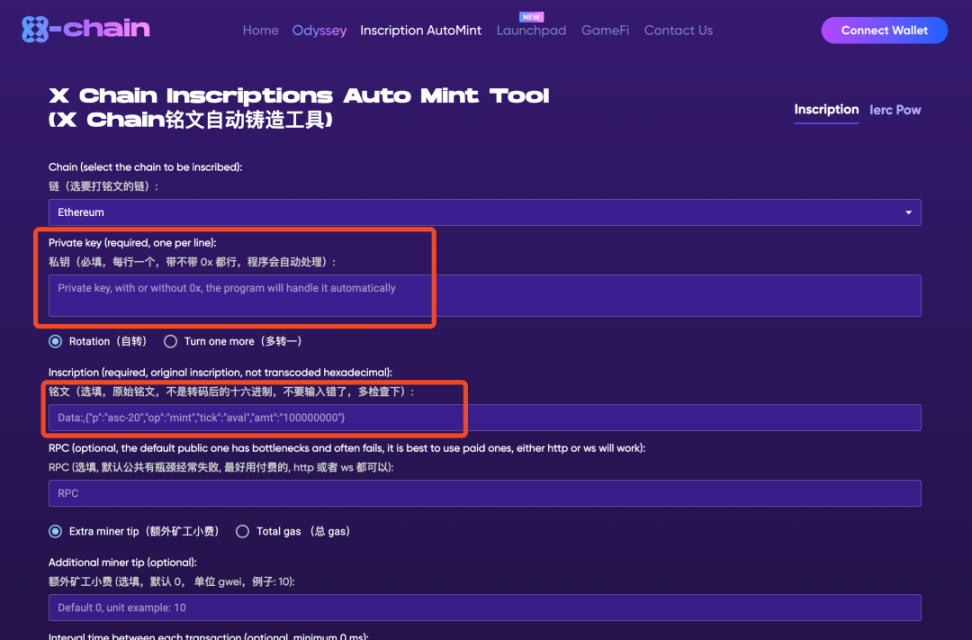Click the NEW badge above Launchpad
The width and height of the screenshot is (972, 640).
click(x=532, y=17)
